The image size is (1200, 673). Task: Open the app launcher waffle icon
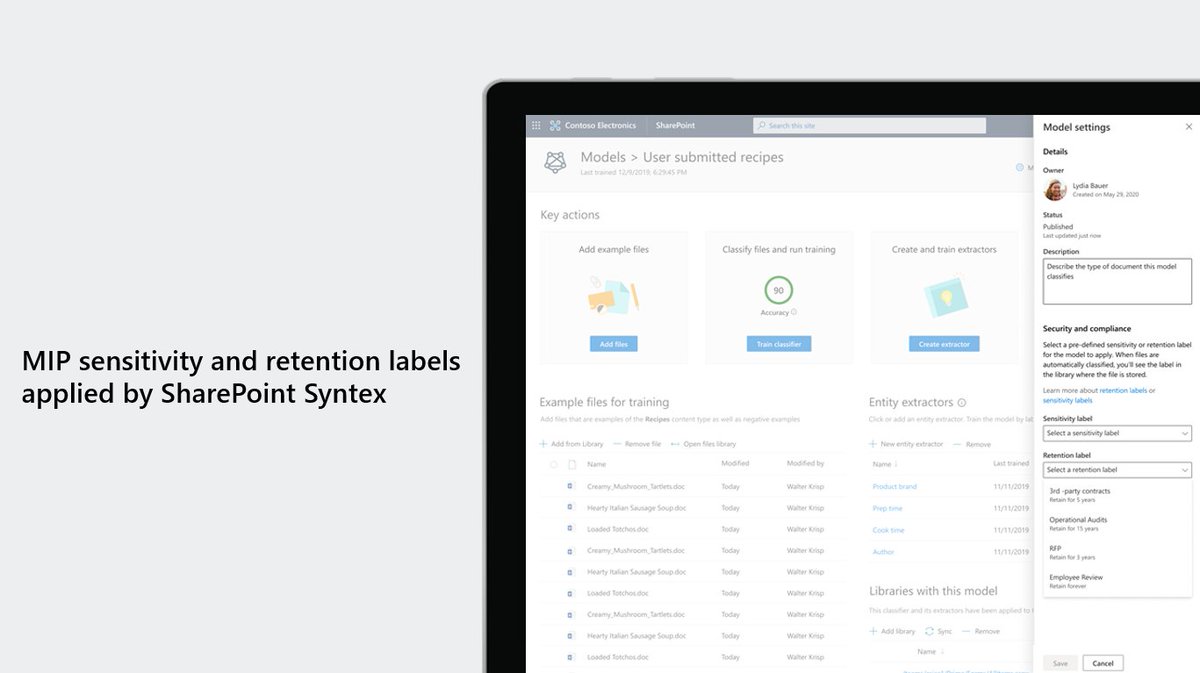[x=536, y=125]
